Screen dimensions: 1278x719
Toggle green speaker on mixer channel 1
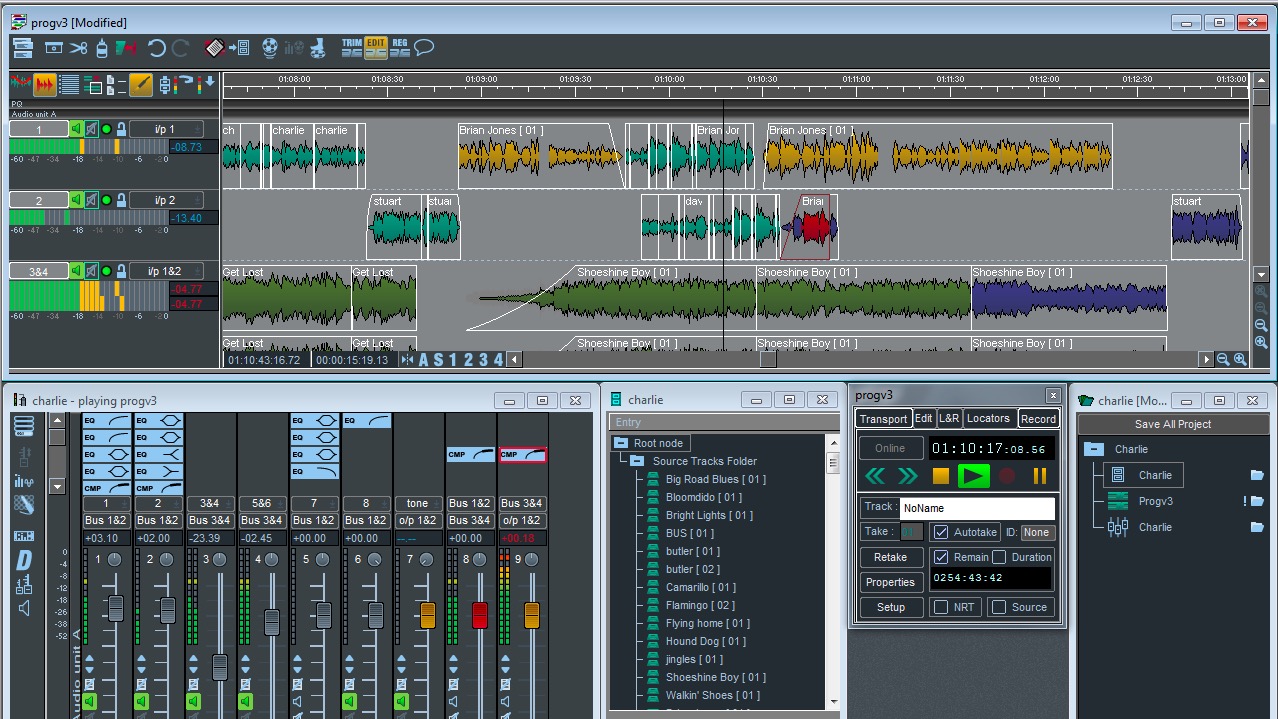[89, 702]
